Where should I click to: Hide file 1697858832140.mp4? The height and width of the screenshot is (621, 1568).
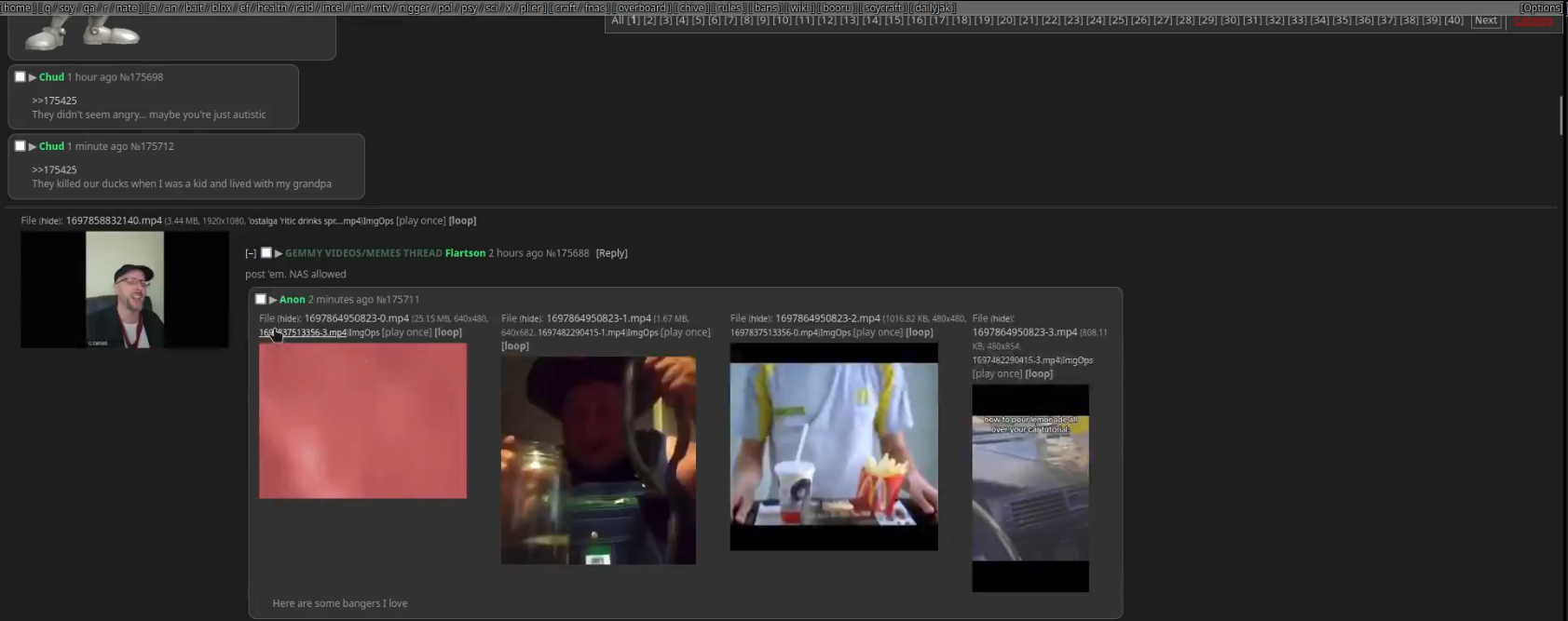click(50, 222)
